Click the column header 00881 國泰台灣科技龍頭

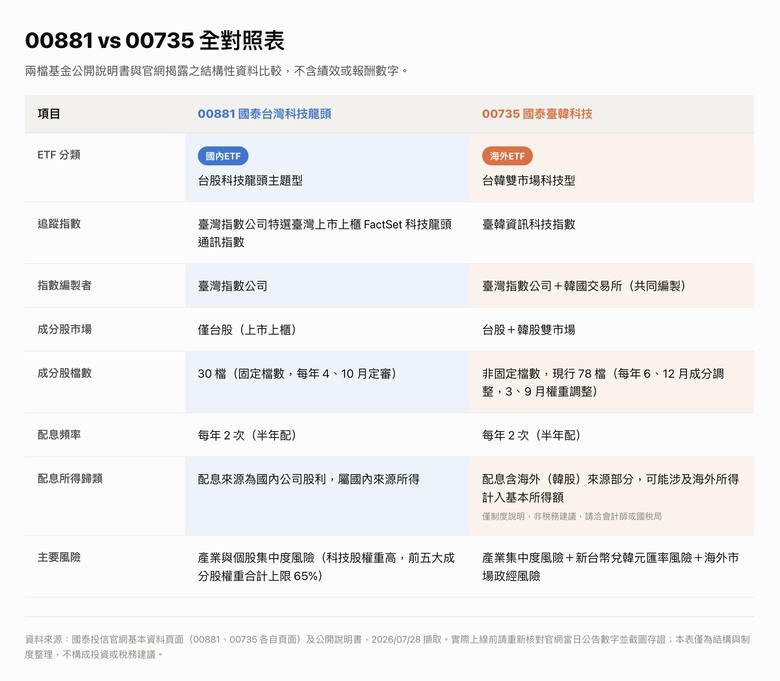tap(264, 114)
